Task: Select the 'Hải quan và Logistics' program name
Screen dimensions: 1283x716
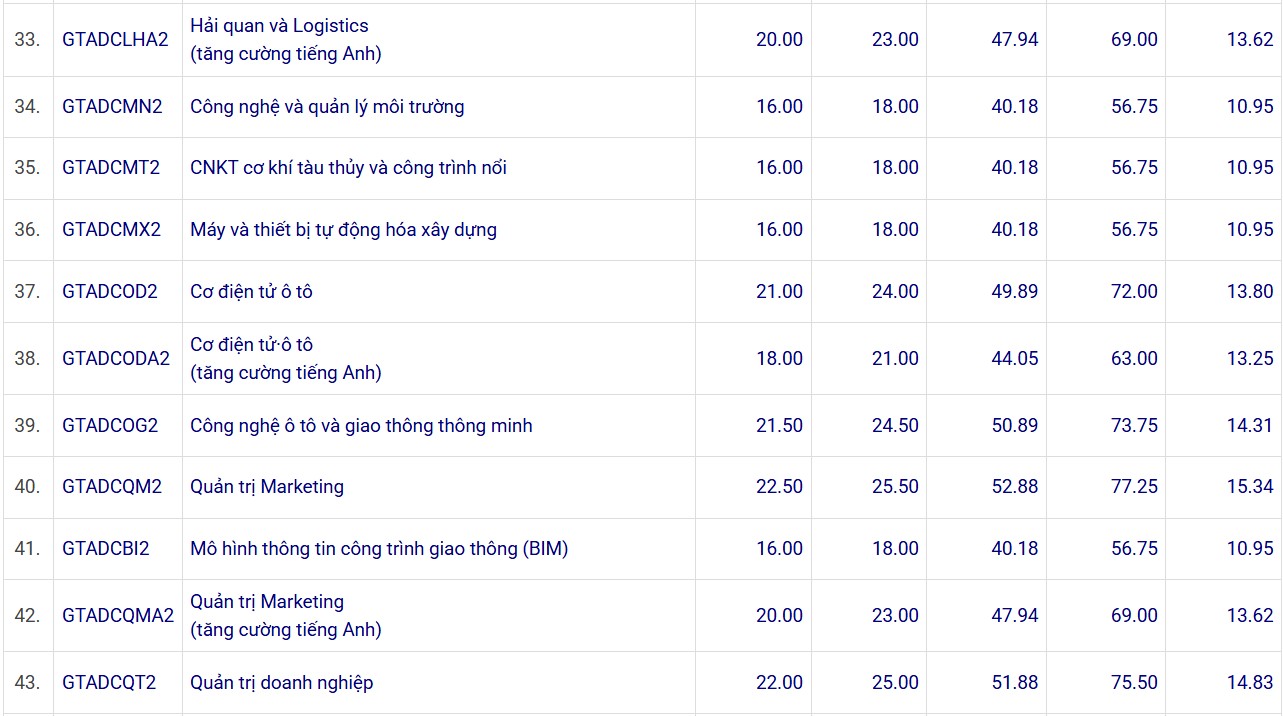Action: pyautogui.click(x=279, y=26)
